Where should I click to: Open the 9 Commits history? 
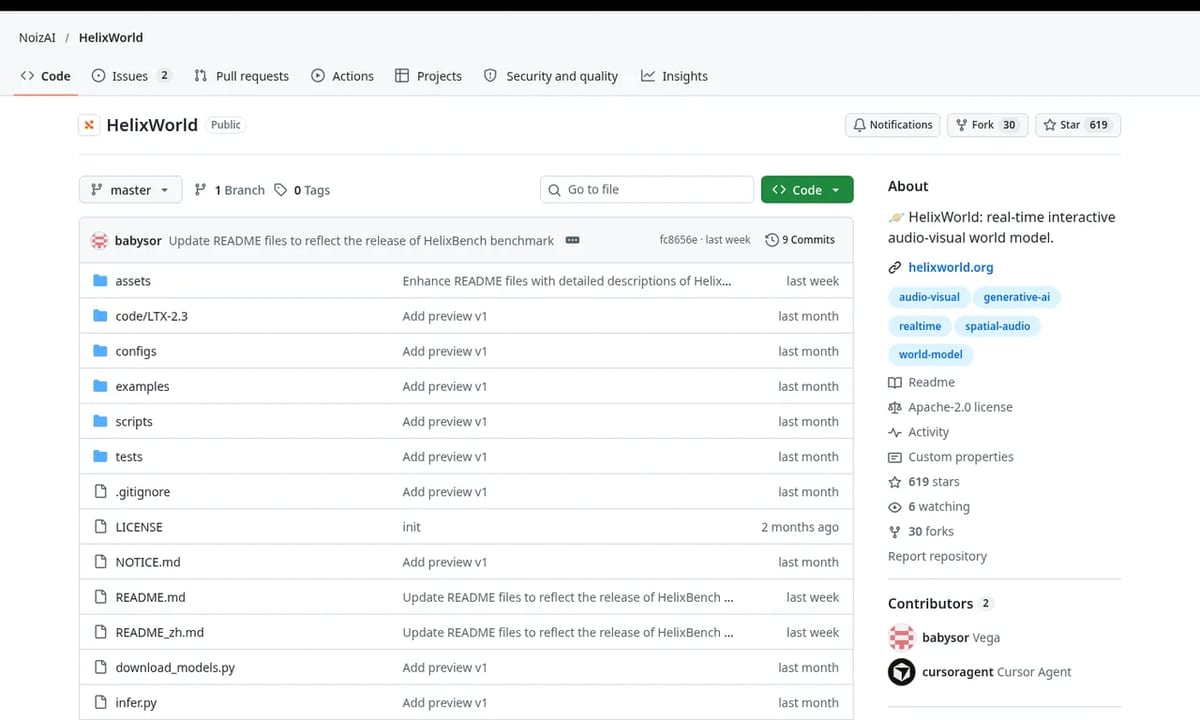click(x=800, y=240)
